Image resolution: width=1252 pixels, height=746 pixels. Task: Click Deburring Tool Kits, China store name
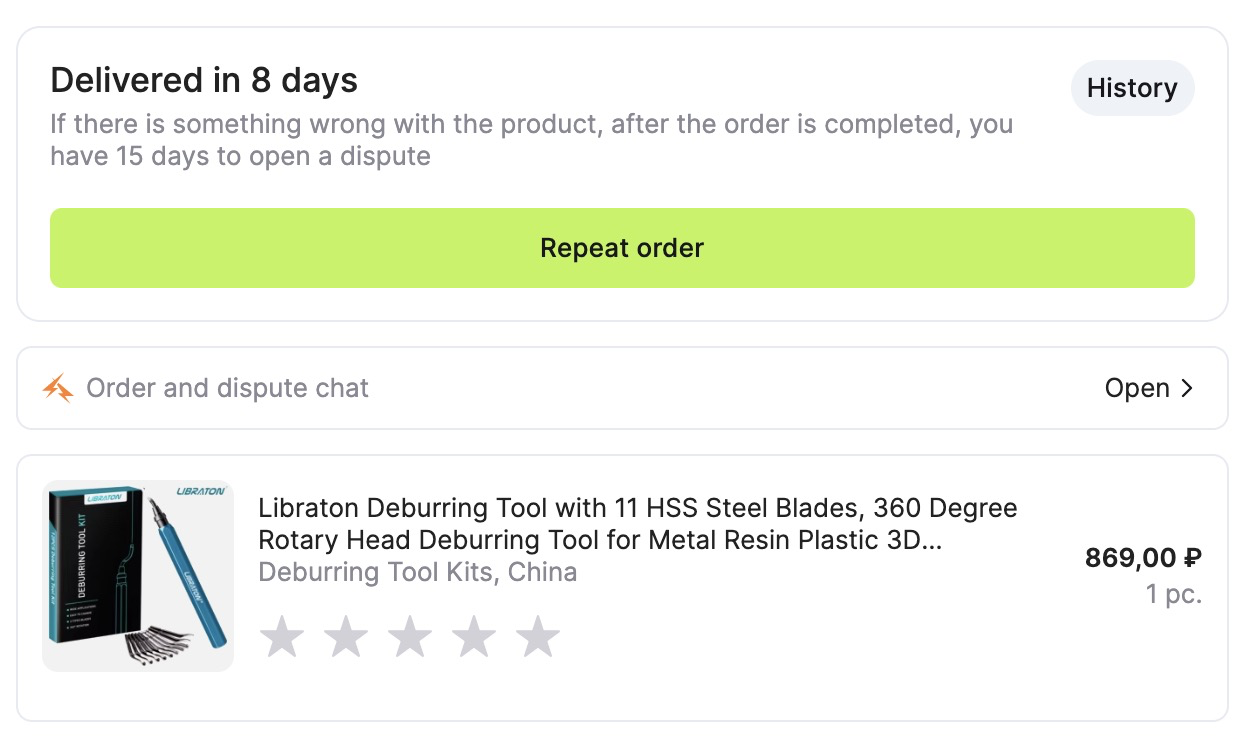tap(417, 572)
